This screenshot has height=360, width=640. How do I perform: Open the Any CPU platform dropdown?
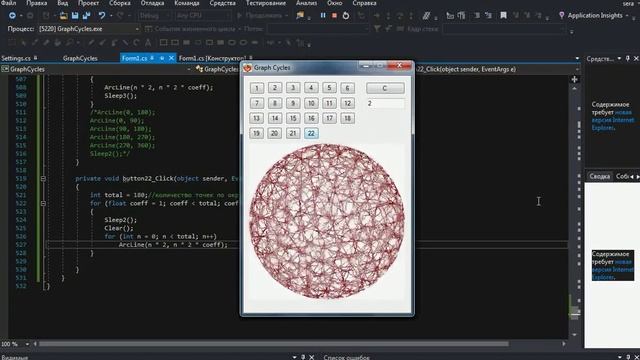[203, 16]
